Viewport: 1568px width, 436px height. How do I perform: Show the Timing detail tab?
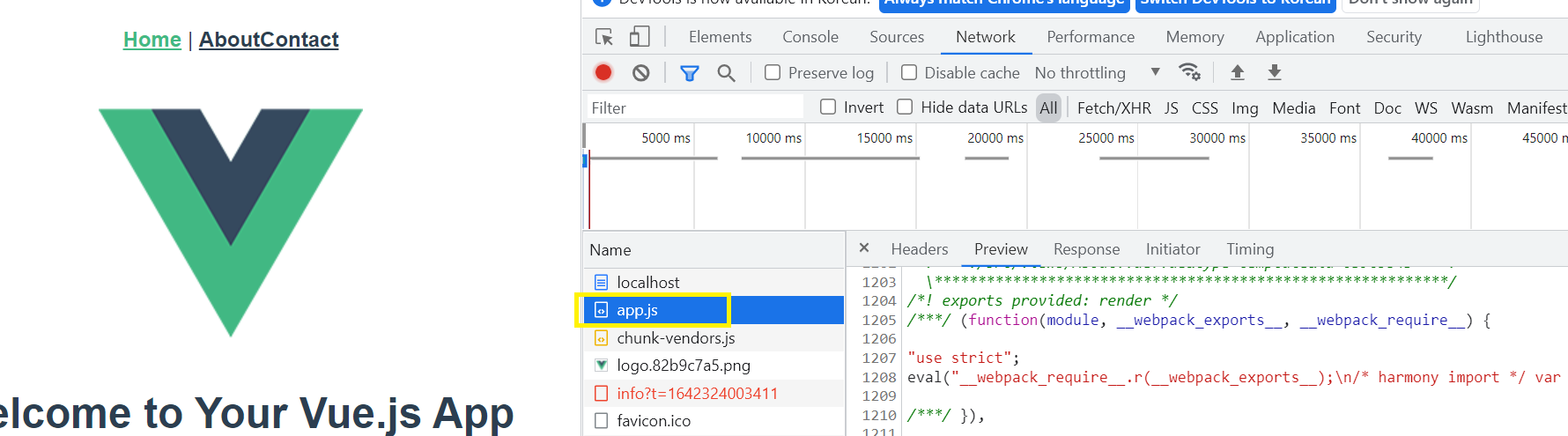[1250, 249]
